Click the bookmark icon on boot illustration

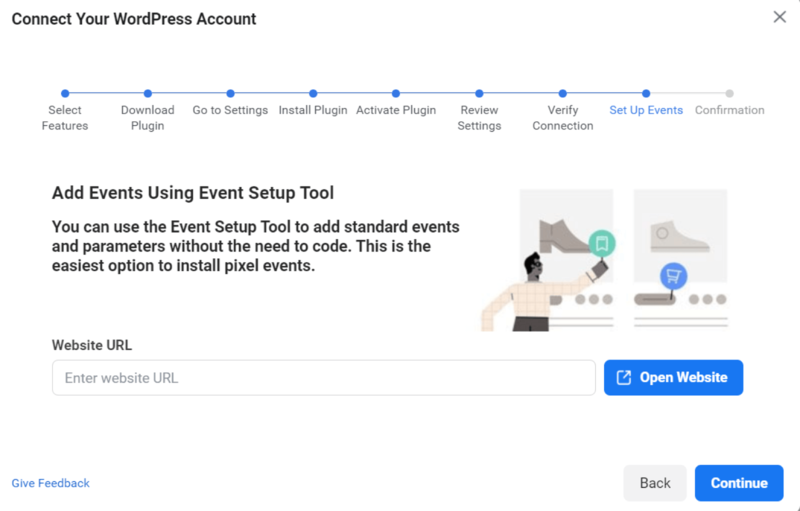point(601,242)
